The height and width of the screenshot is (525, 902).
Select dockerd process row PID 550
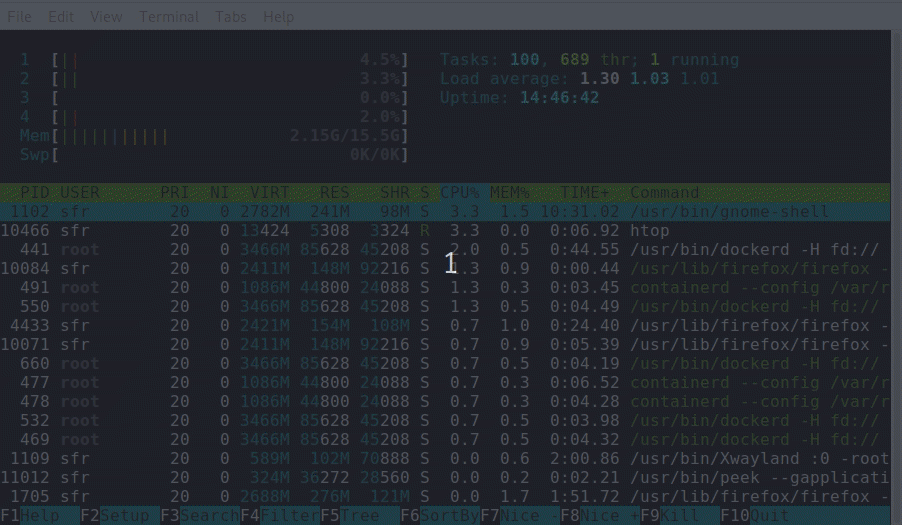(445, 306)
